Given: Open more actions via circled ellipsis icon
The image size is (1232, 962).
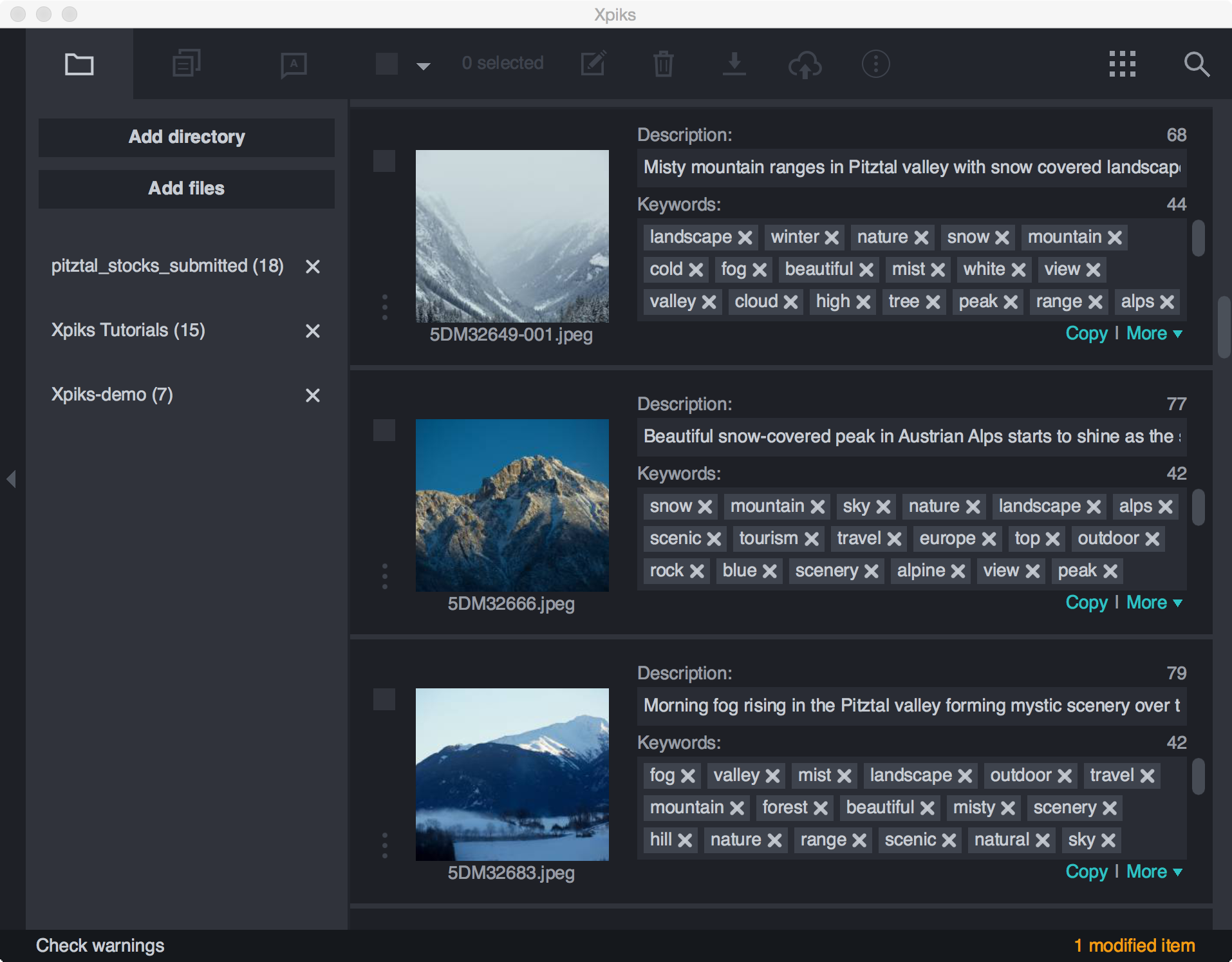Looking at the screenshot, I should (x=875, y=64).
